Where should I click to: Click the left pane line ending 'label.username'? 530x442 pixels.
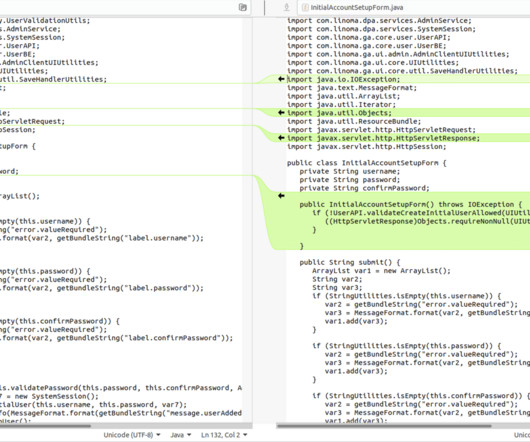(x=102, y=238)
